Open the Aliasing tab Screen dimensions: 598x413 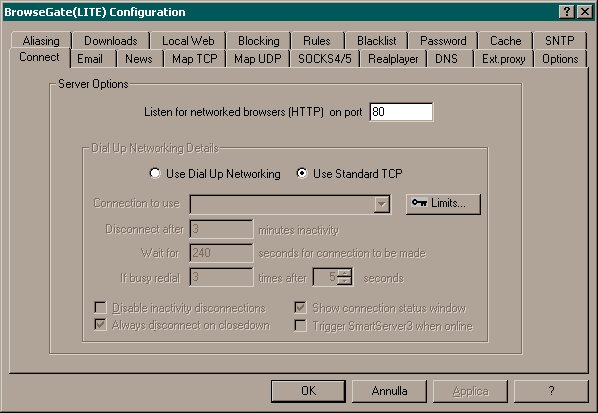(x=41, y=40)
